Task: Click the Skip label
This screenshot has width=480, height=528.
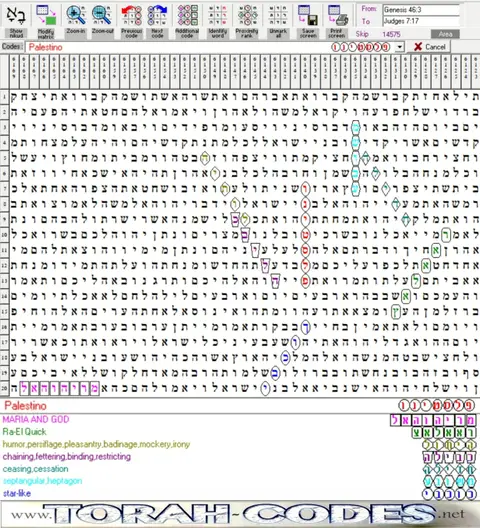Action: coord(362,34)
